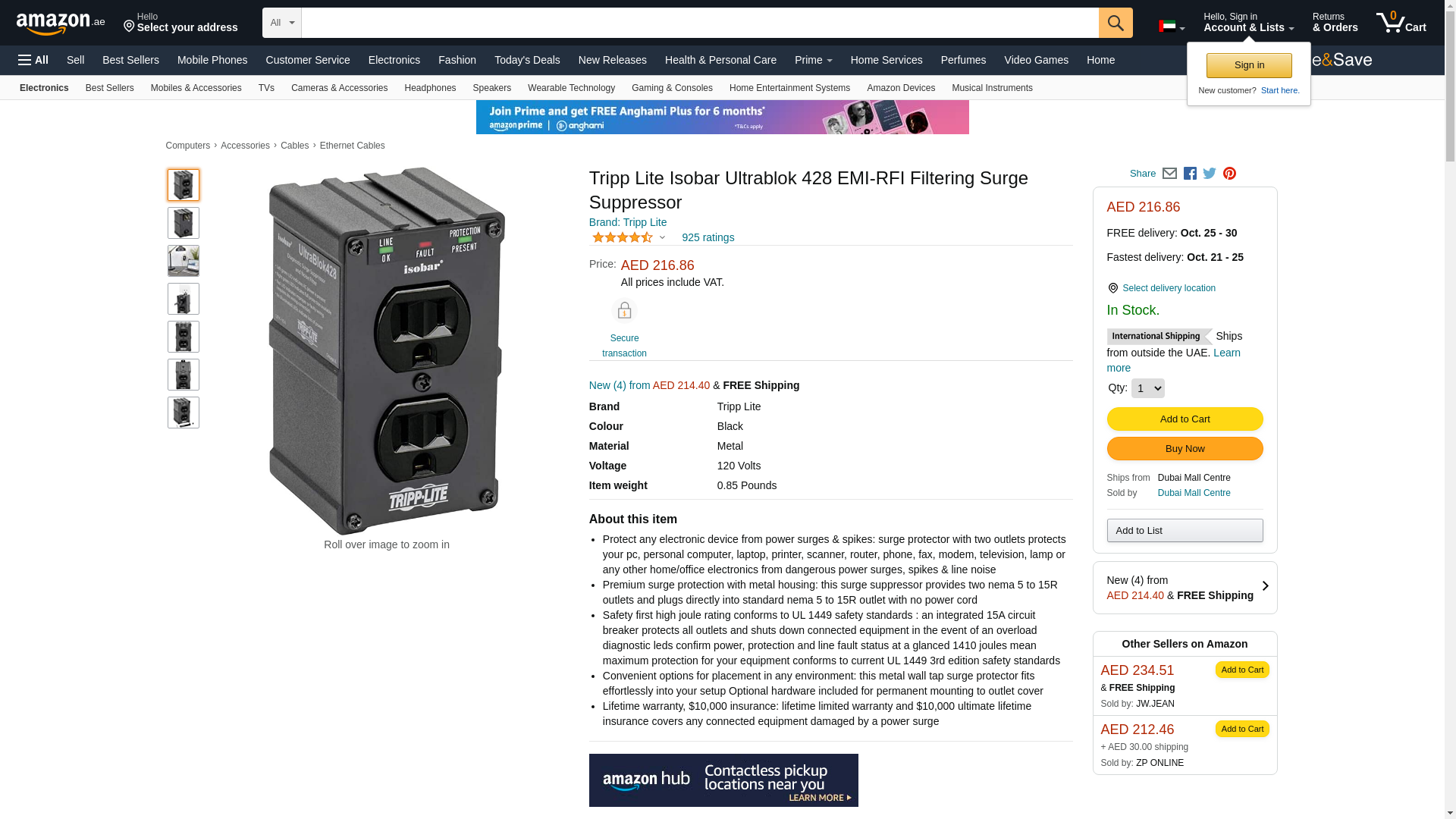This screenshot has width=1456, height=819.
Task: Click the Add to Cart button
Action: coord(1185,419)
